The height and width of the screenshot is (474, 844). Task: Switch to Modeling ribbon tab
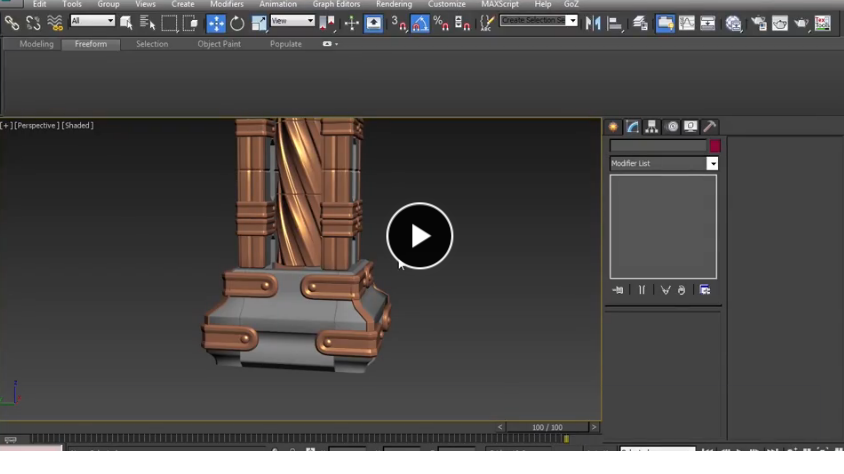[37, 44]
